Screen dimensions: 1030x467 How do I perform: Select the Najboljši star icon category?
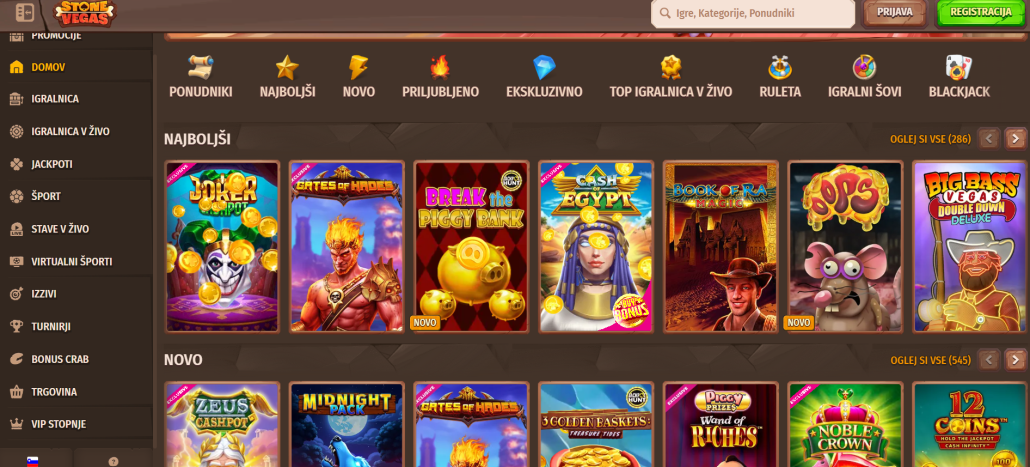click(x=287, y=78)
